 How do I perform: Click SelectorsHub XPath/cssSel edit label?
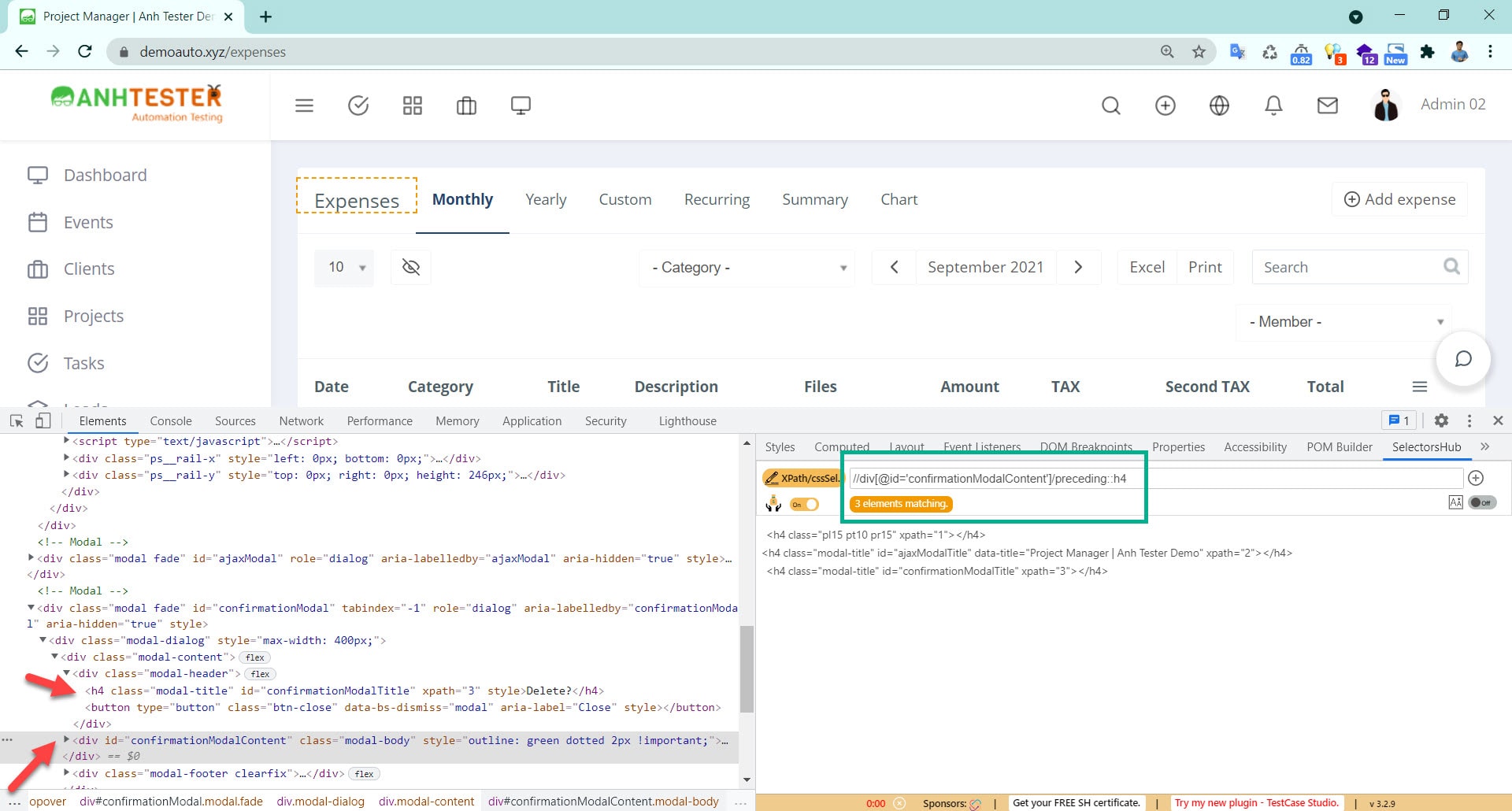802,478
